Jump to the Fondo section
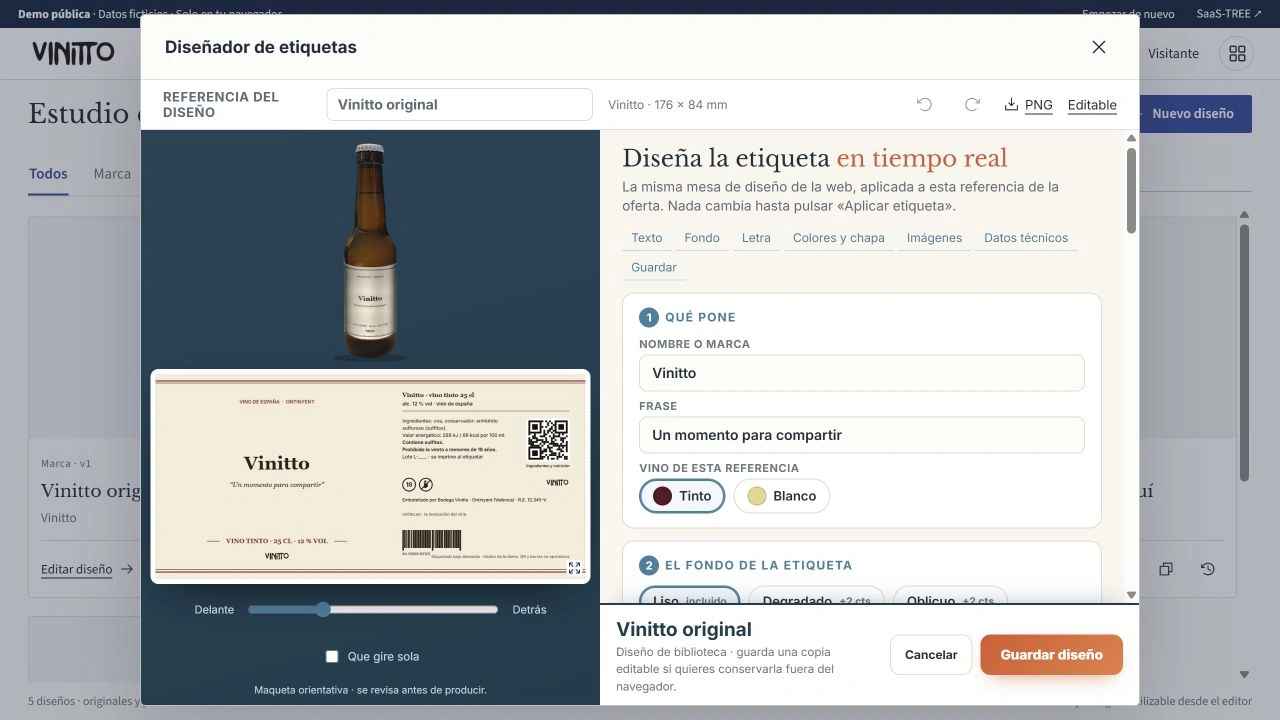Viewport: 1280px width, 720px height. coord(702,238)
